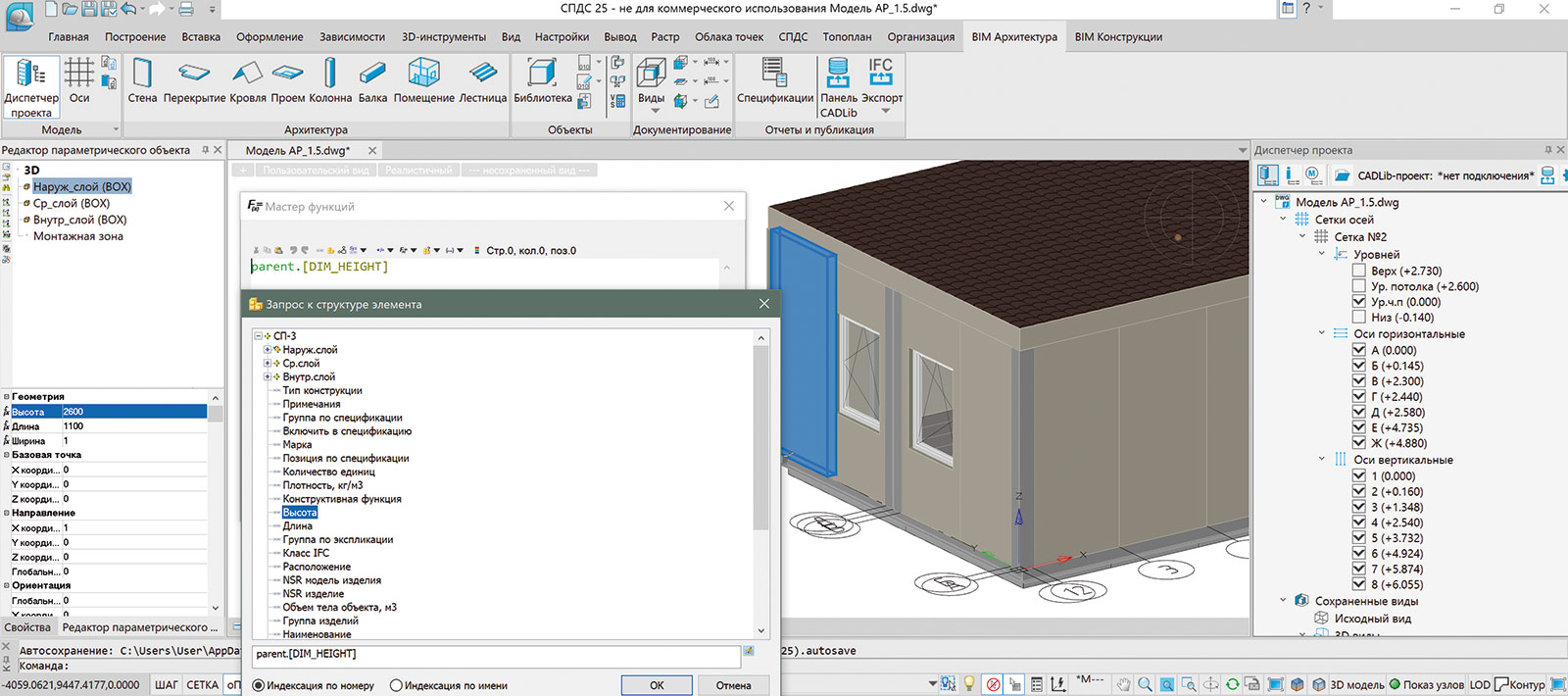Open the Построение ribbon tab
This screenshot has width=1568, height=696.
coord(135,37)
